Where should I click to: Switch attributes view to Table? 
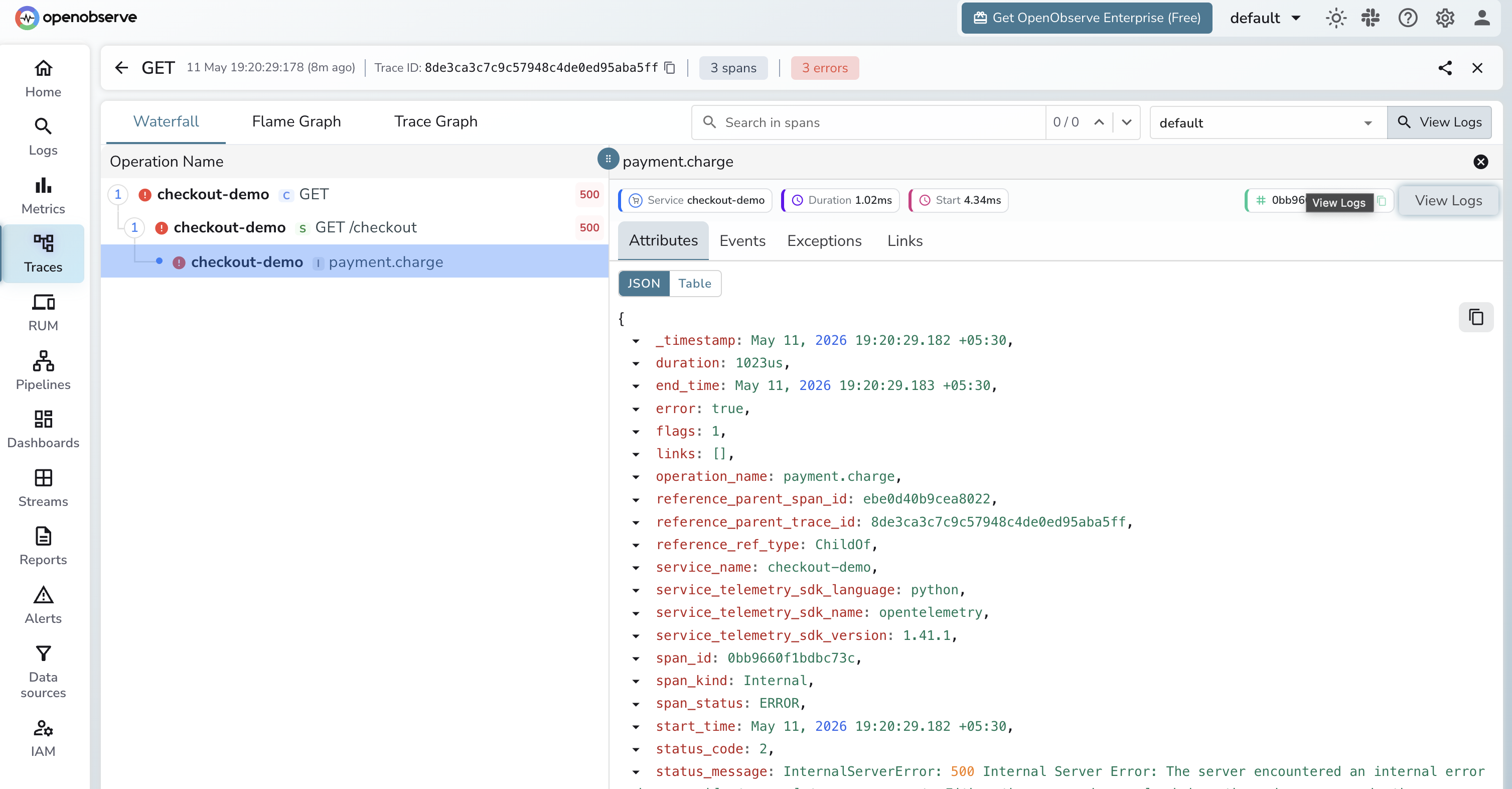[694, 284]
